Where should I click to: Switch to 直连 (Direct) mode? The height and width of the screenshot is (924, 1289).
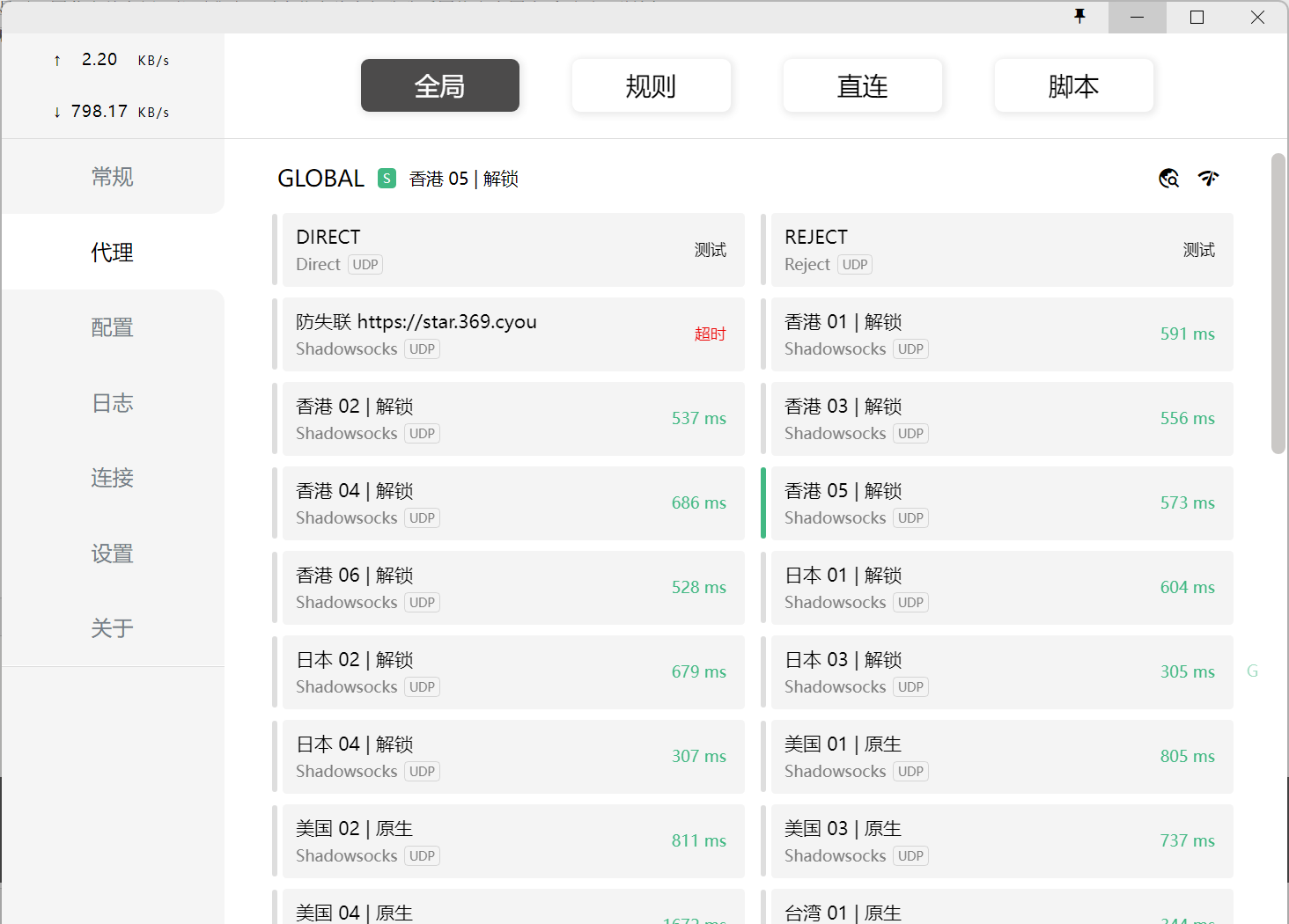(862, 85)
